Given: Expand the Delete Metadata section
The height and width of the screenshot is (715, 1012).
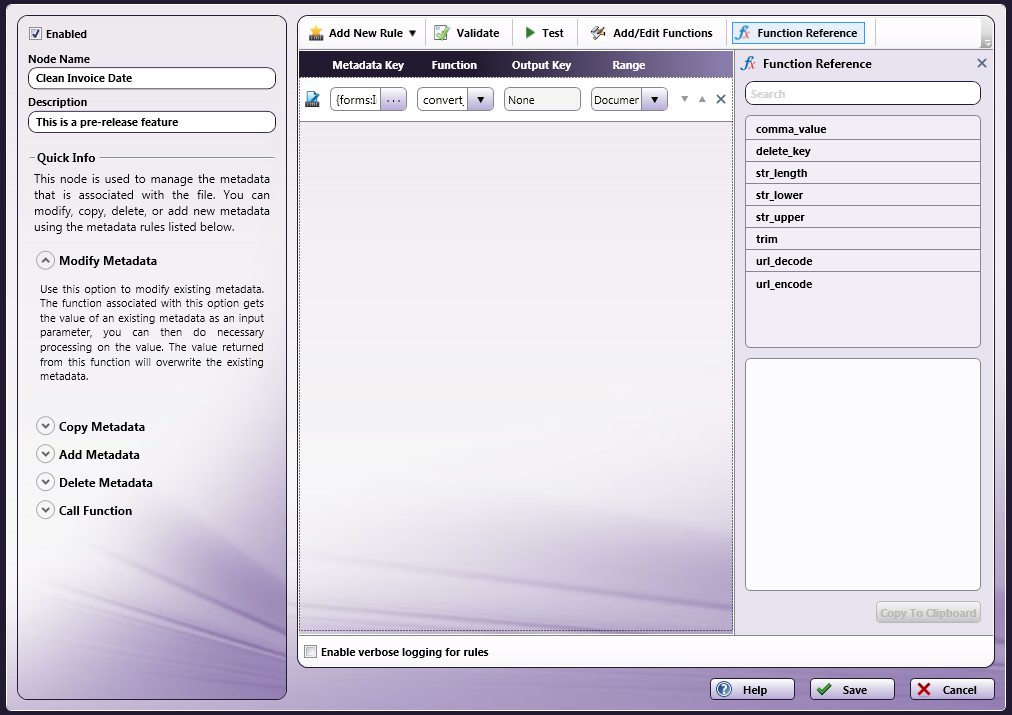Looking at the screenshot, I should point(45,482).
